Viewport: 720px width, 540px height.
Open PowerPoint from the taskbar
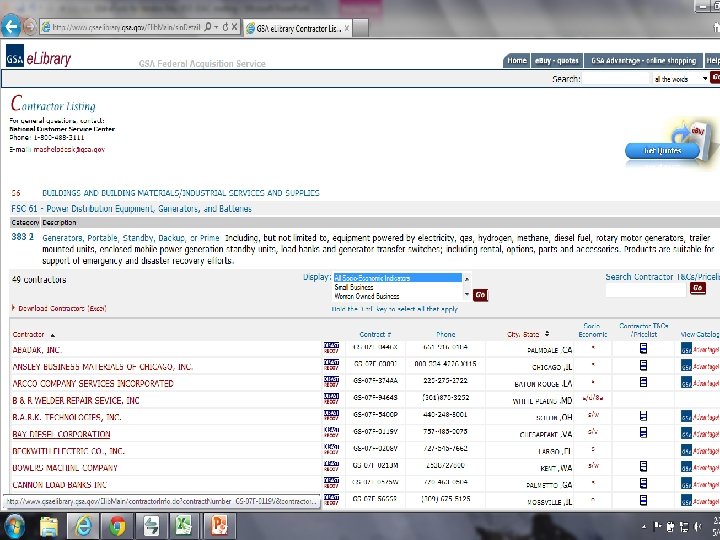(219, 526)
